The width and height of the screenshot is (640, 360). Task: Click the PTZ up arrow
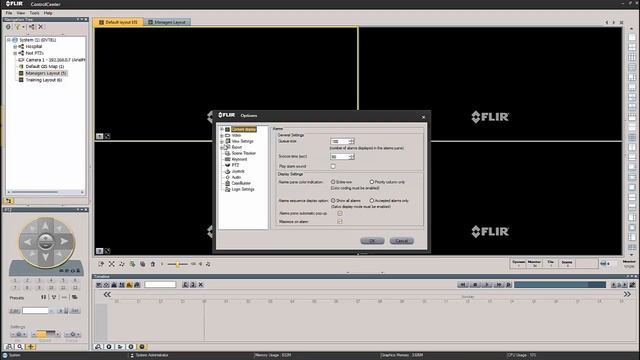[x=46, y=226]
